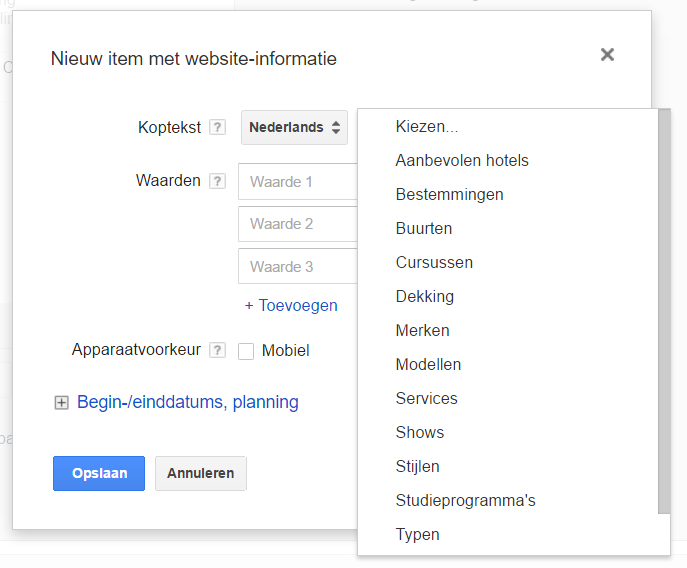Select Kiezen... in the dropdown list
This screenshot has height=568, width=687.
pyautogui.click(x=427, y=126)
